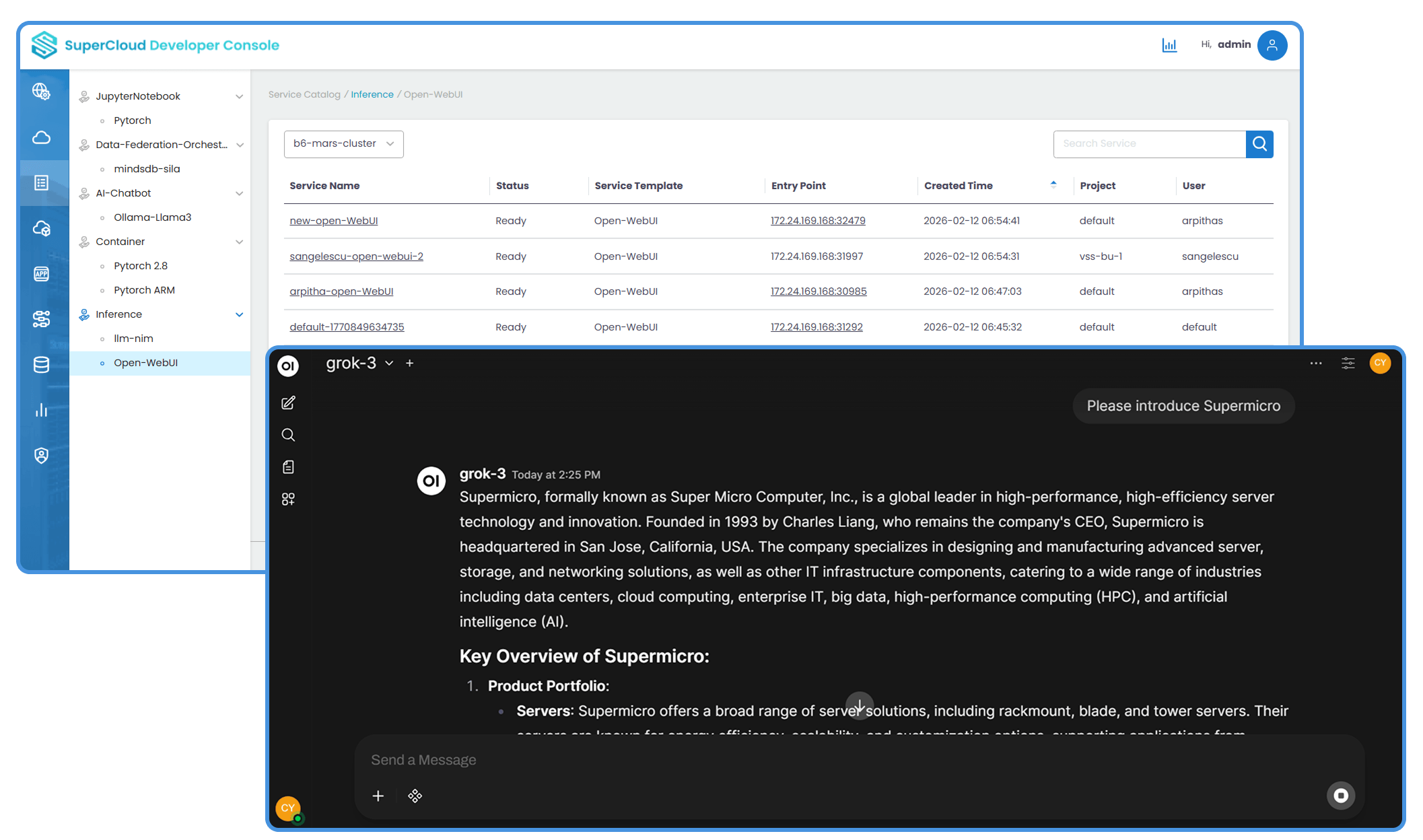
Task: Sort by Created Time column arrow
Action: point(1053,184)
